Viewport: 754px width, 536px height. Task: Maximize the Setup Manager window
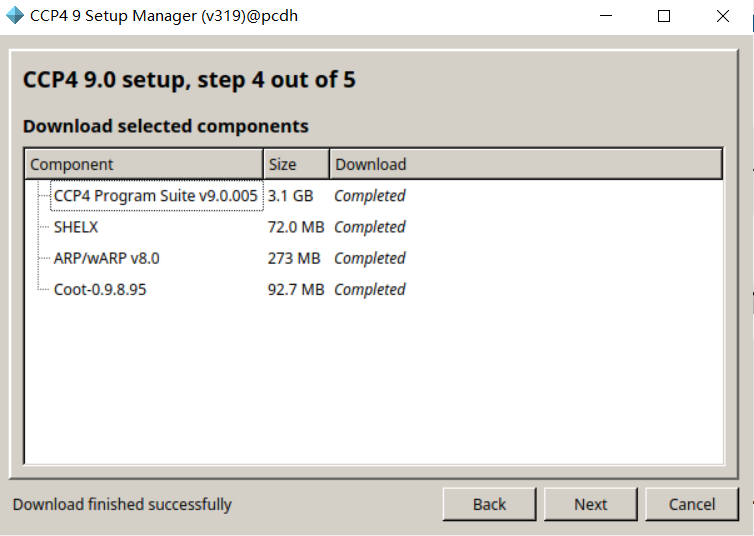[664, 16]
